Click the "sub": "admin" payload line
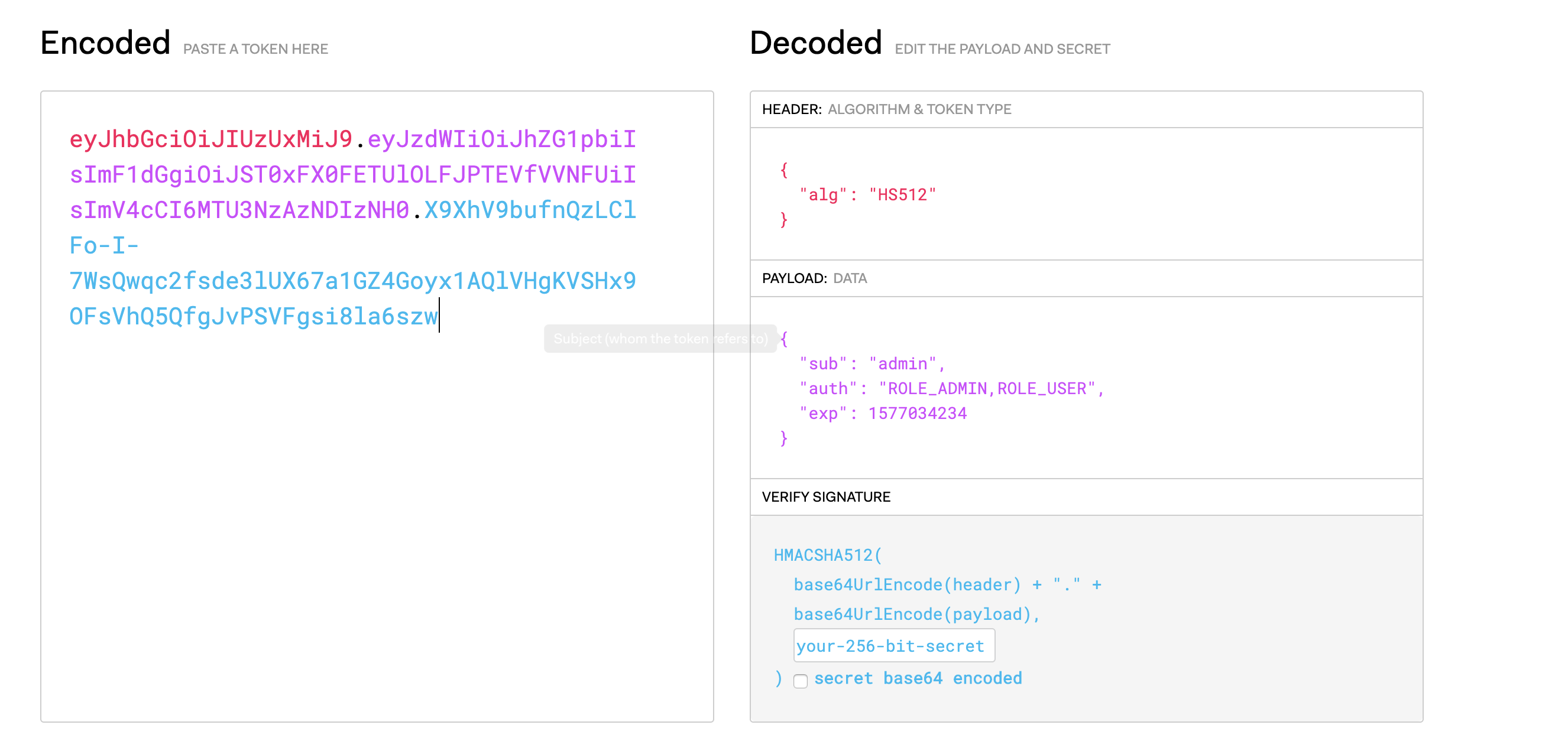1568x741 pixels. (872, 364)
